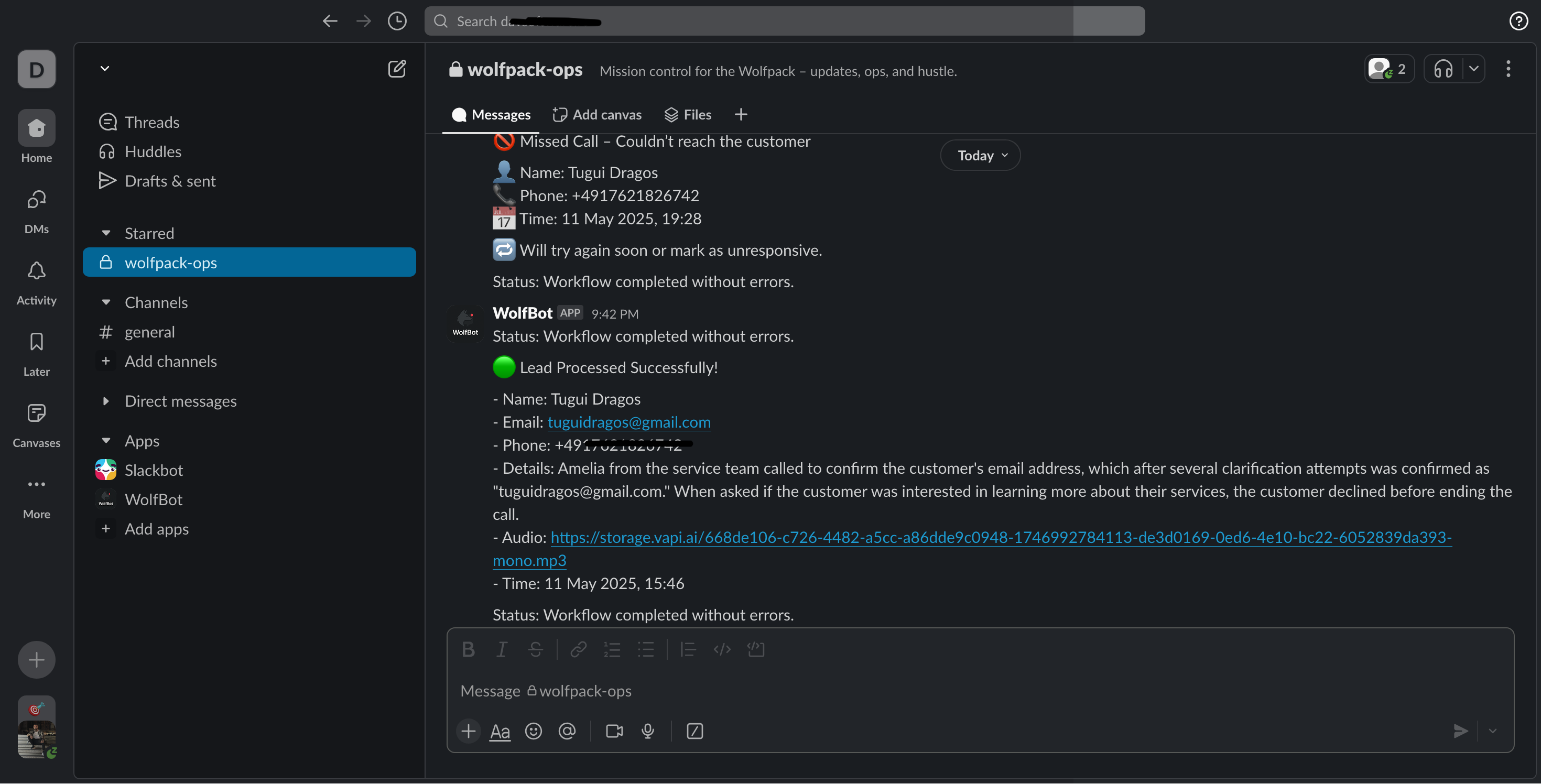Click the composer plus attachment button
The width and height of the screenshot is (1541, 784).
[469, 732]
